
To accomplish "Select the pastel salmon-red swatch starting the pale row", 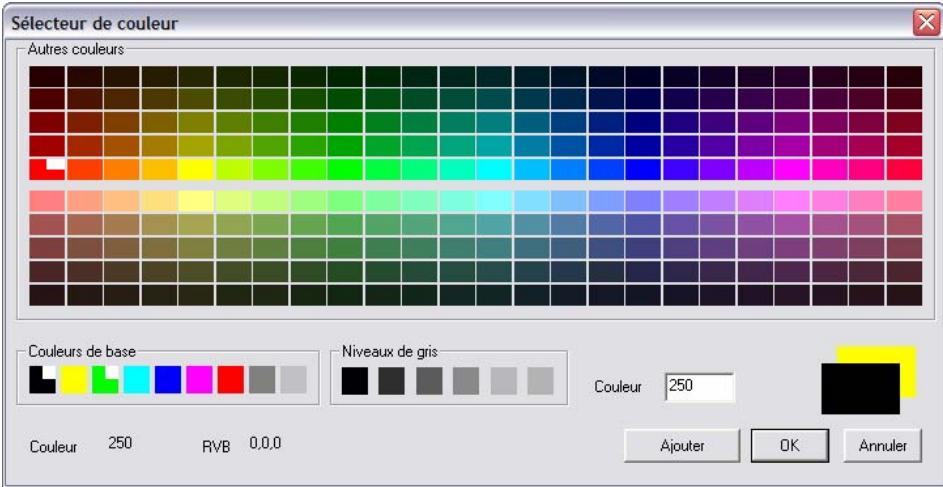I will click(x=48, y=201).
